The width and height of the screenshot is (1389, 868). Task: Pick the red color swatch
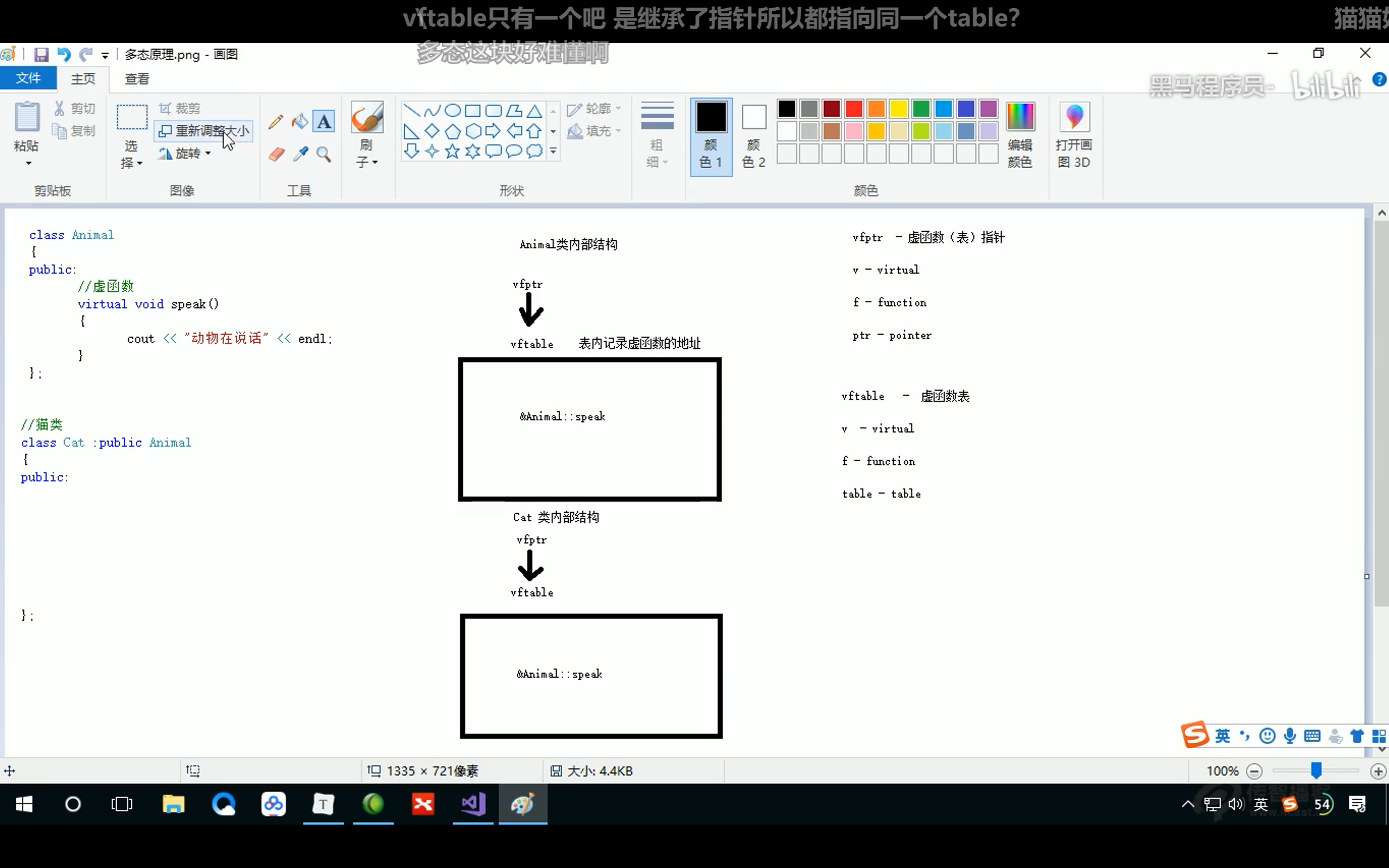[x=853, y=108]
